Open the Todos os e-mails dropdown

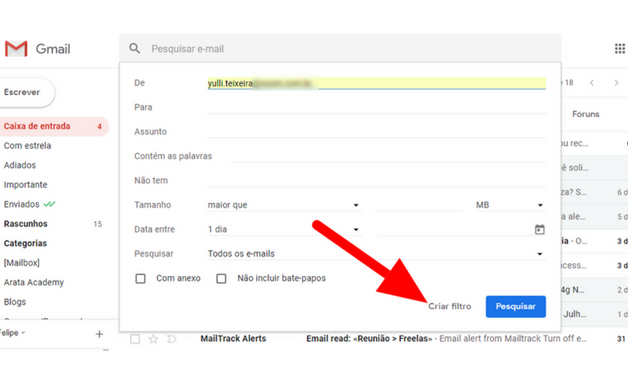tap(376, 254)
